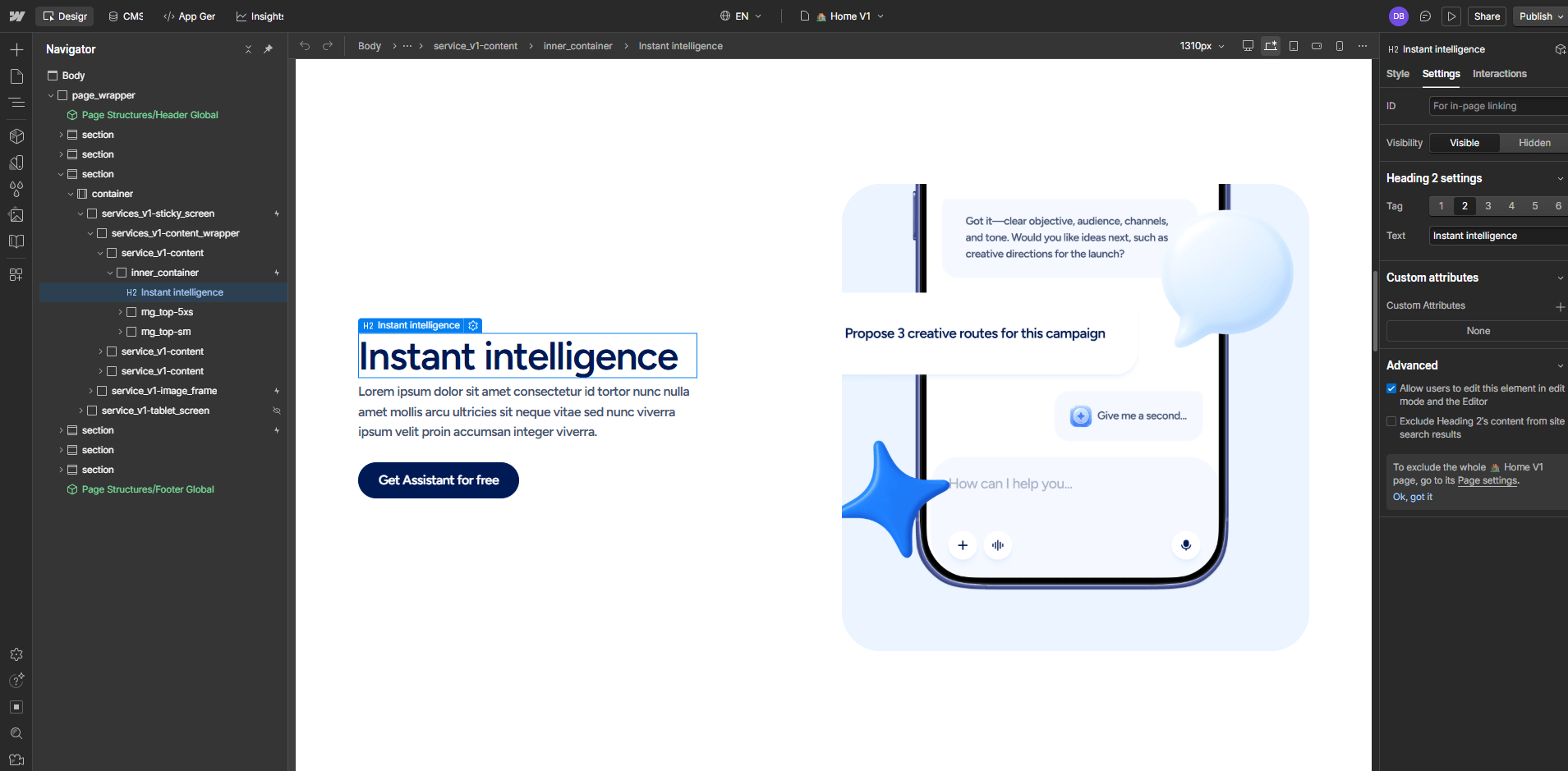This screenshot has width=1568, height=771.
Task: Expand the mg_top-5xs tree node
Action: pos(120,312)
